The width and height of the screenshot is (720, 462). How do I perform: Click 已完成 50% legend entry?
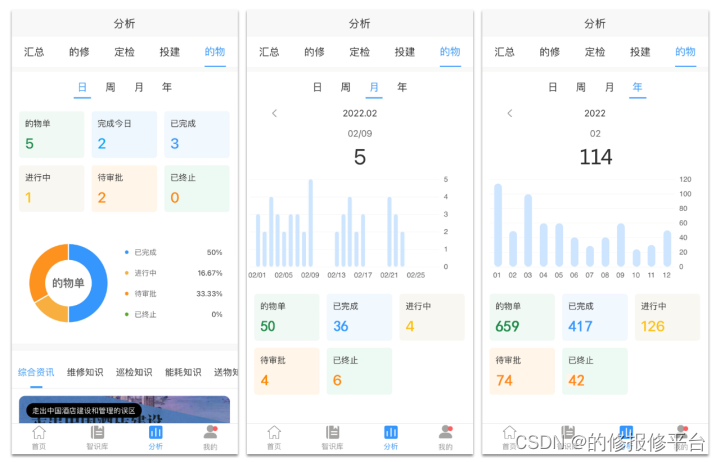[174, 253]
